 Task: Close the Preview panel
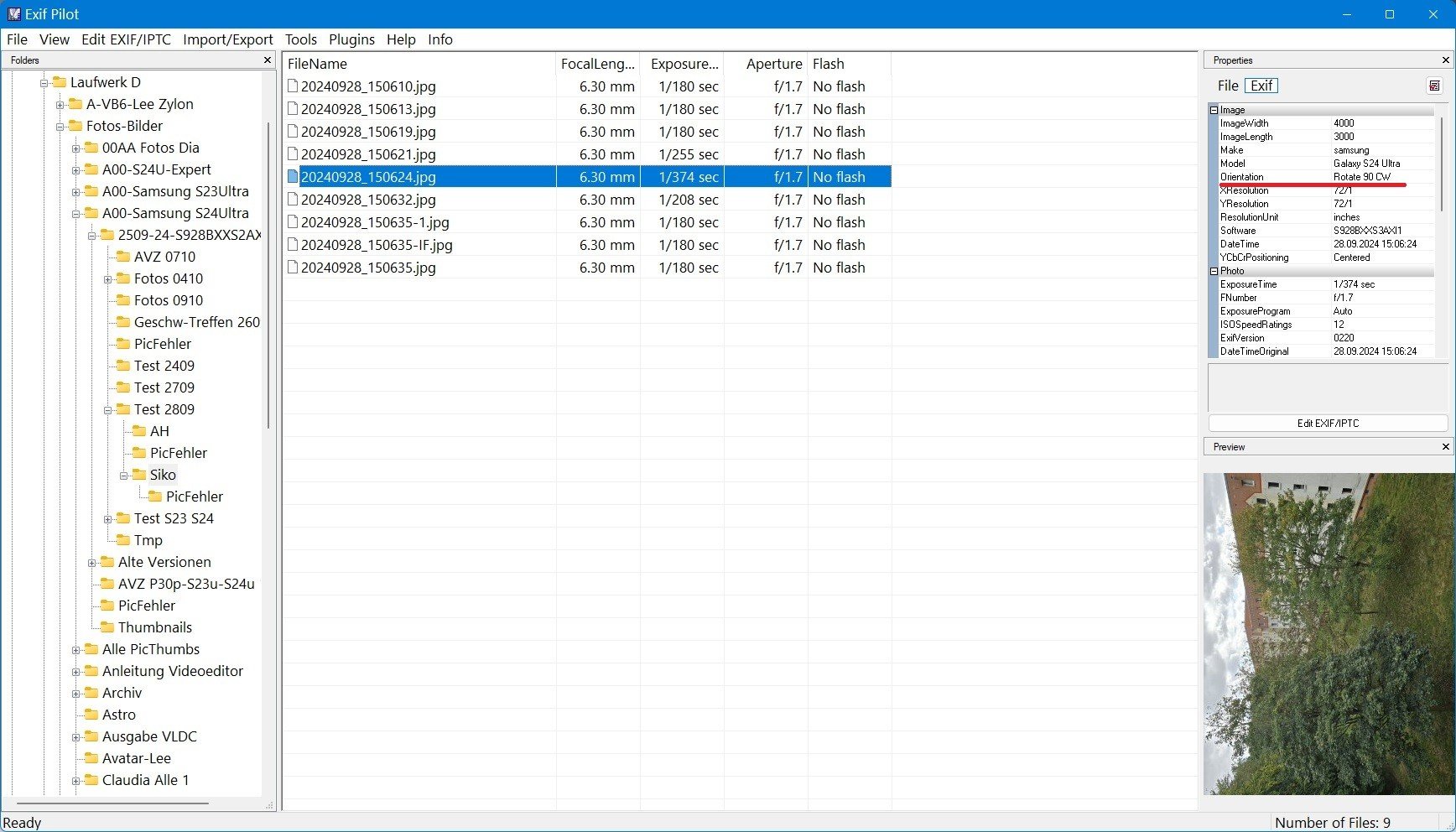coord(1445,447)
